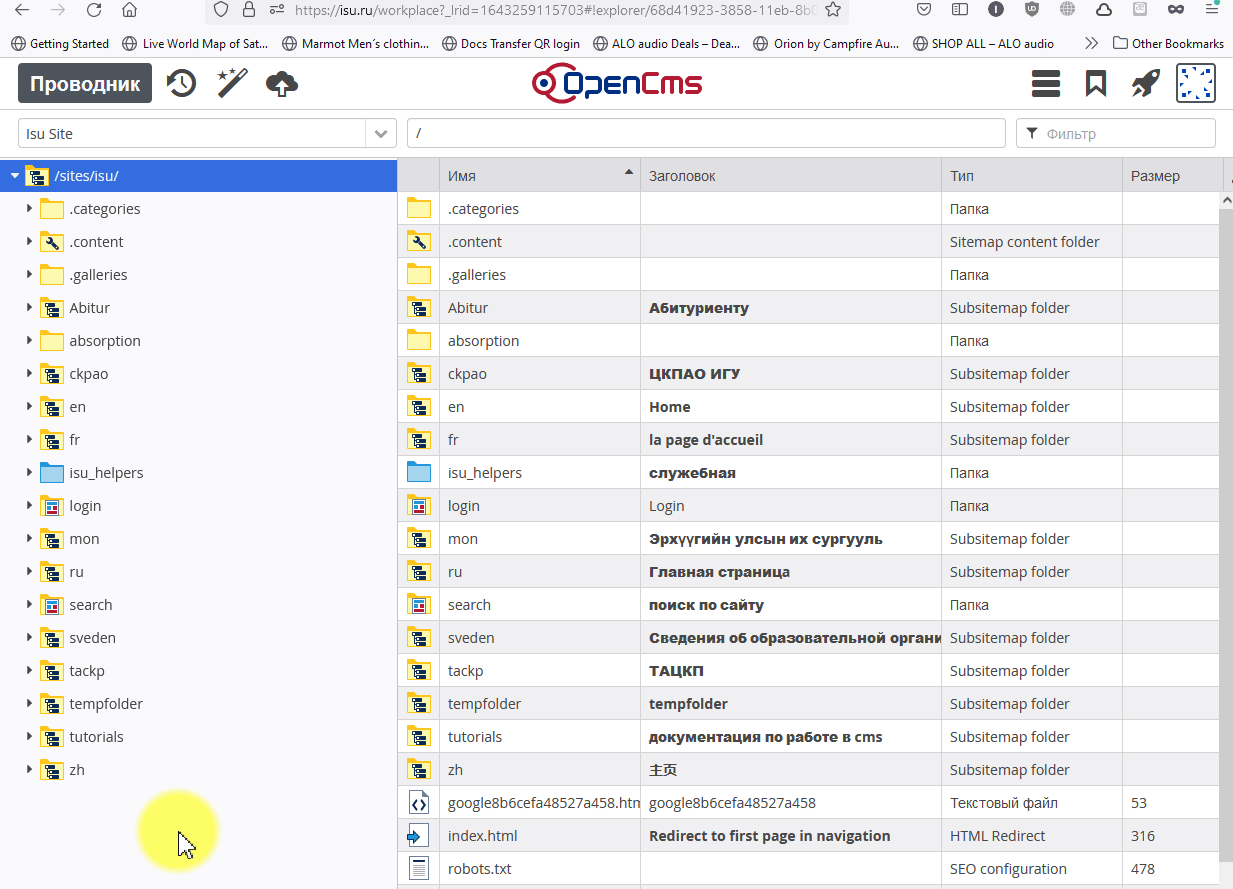Click the robots.txt file icon in list
Viewport: 1233px width, 889px height.
418,869
